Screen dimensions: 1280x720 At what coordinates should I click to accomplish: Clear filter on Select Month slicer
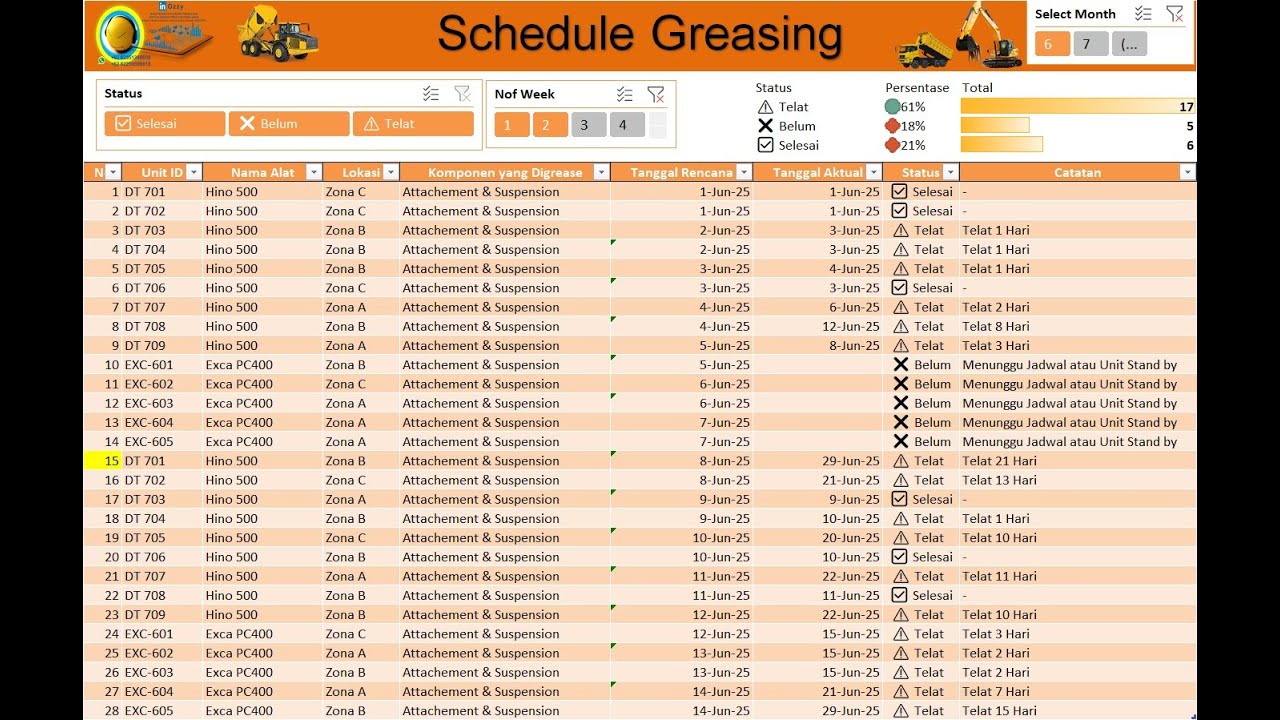point(1175,14)
